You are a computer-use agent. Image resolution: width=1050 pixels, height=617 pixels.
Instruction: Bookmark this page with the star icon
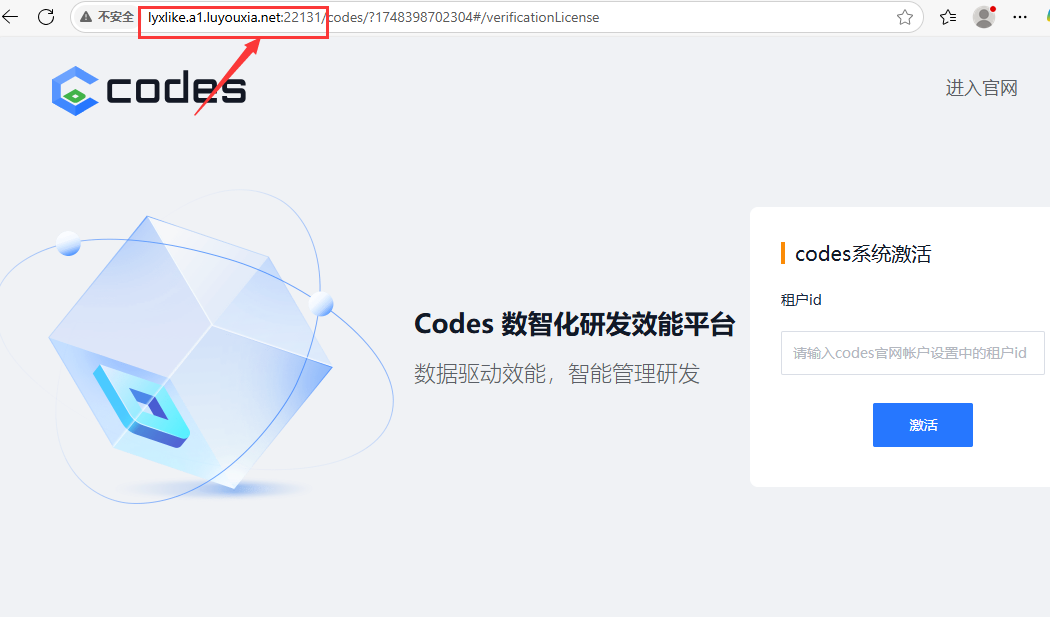pos(905,17)
